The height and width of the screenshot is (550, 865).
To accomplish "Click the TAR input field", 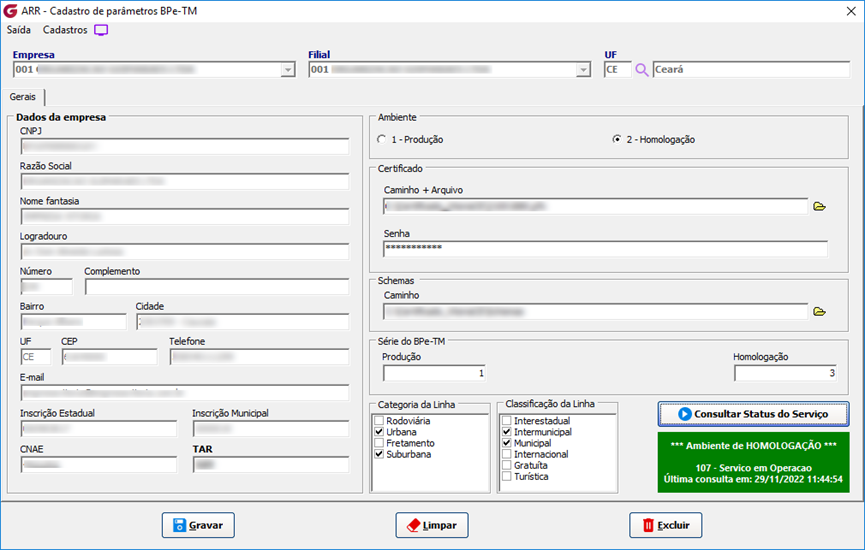I will point(271,464).
